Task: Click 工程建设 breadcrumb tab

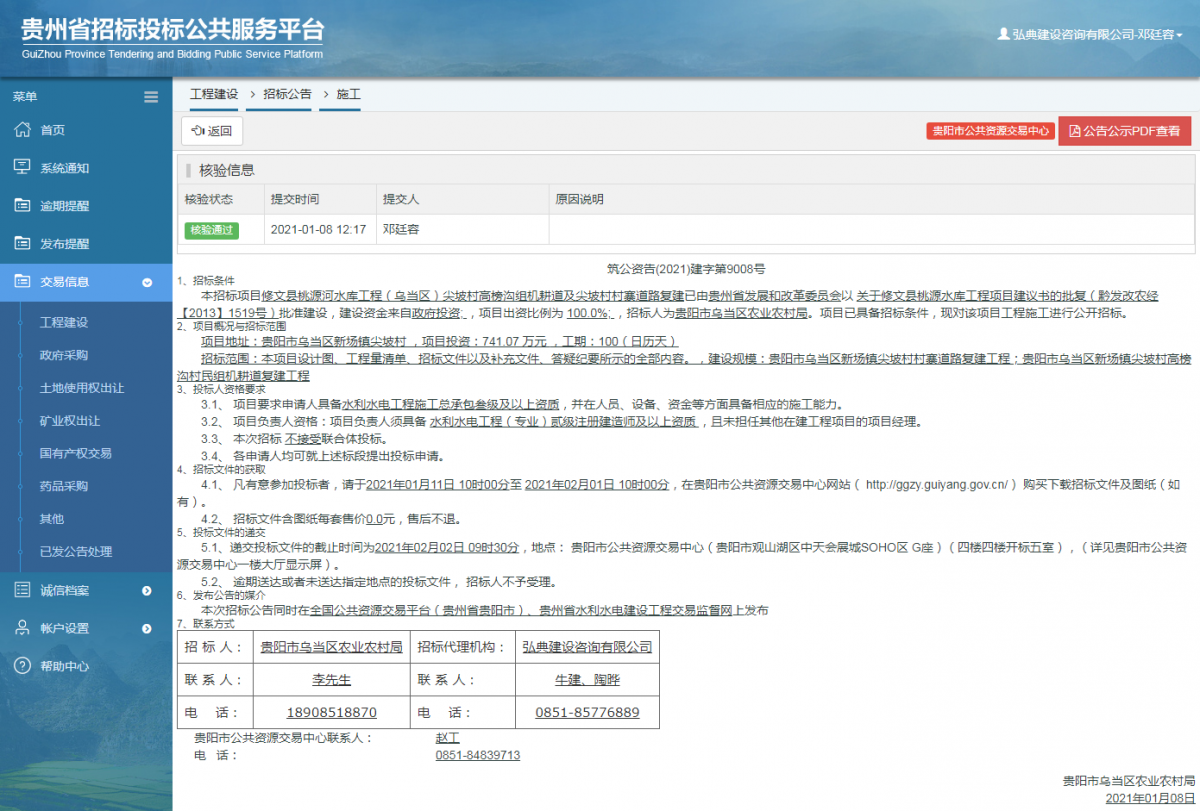Action: pos(214,94)
